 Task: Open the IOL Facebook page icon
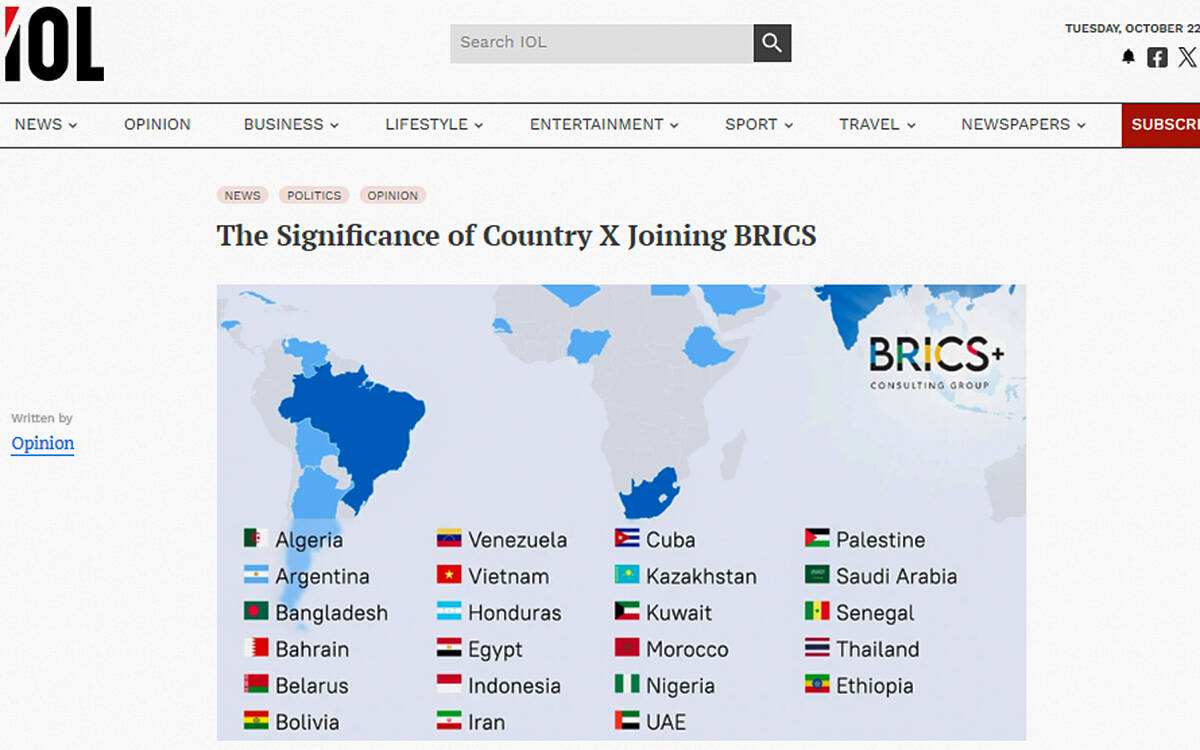click(1157, 57)
